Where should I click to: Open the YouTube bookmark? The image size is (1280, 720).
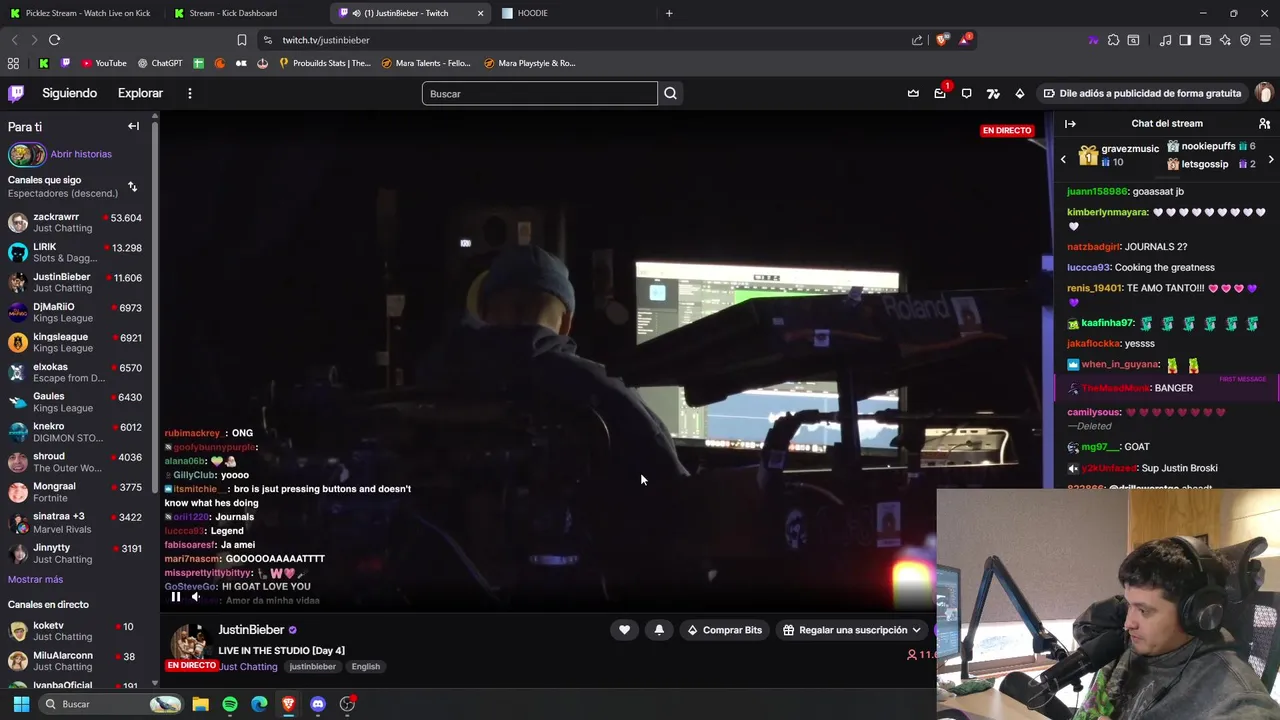click(x=104, y=63)
